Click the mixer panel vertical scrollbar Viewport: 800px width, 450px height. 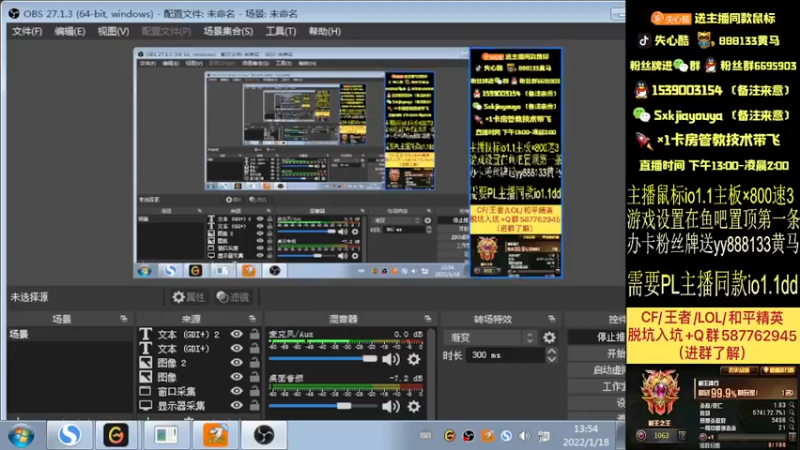[x=431, y=372]
